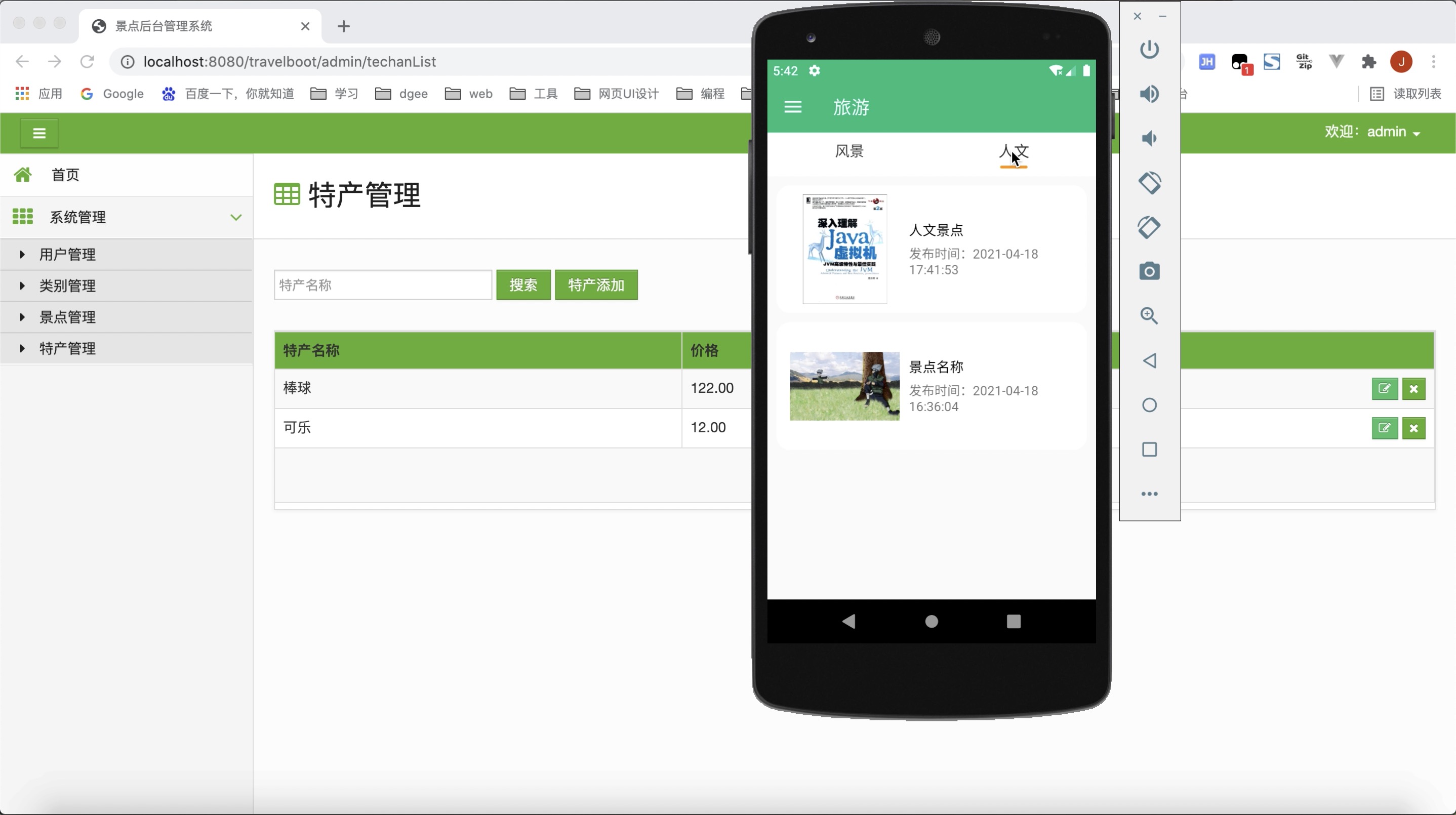
Task: Click the home icon in admin sidebar
Action: point(22,174)
